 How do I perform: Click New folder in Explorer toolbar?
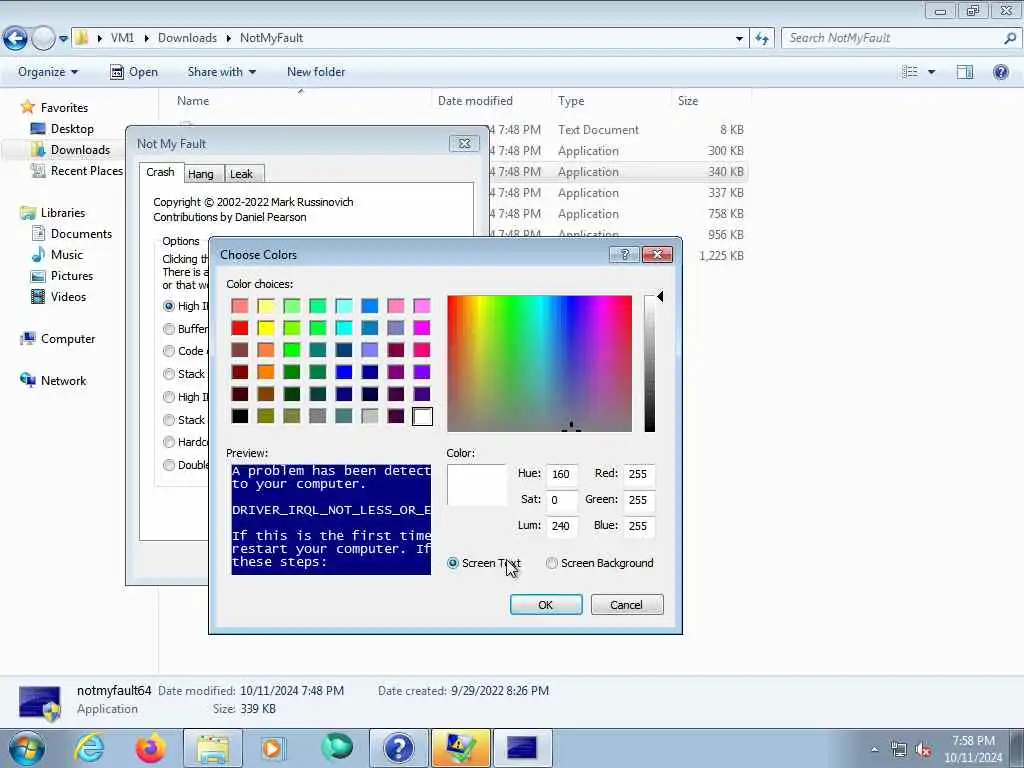[x=316, y=72]
